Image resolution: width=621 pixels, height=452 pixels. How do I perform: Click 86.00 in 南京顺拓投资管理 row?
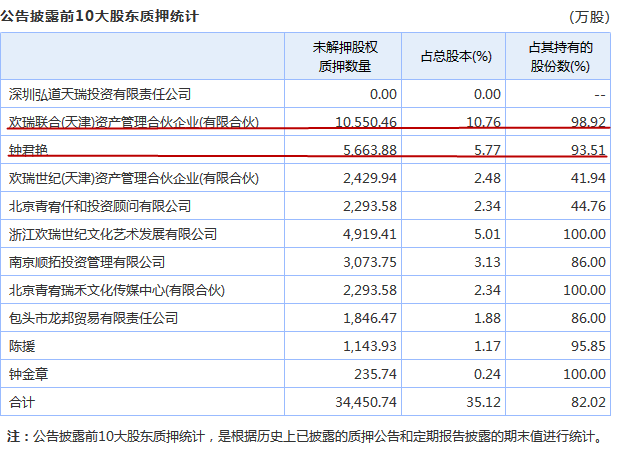point(588,262)
